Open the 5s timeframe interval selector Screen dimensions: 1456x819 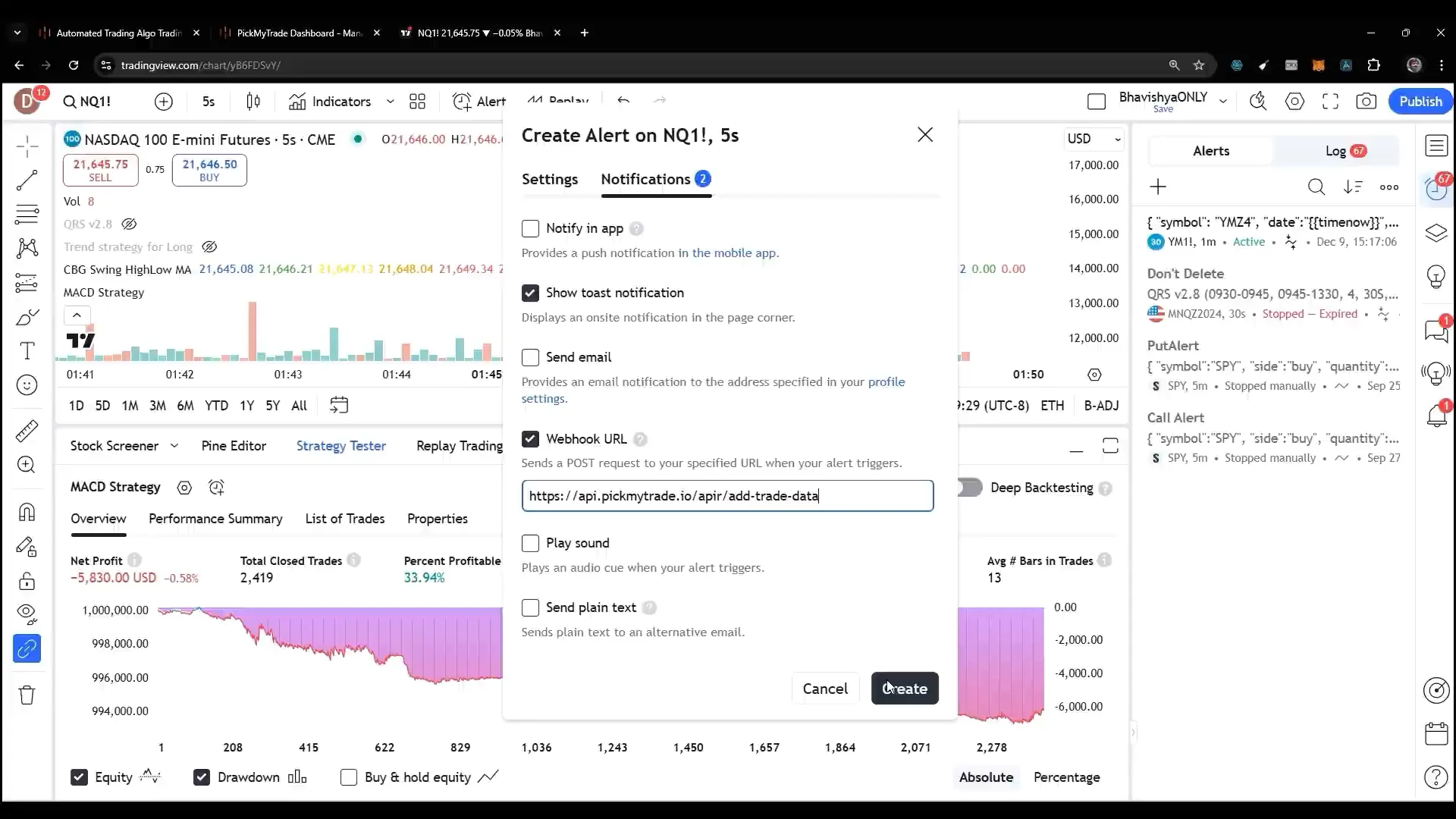click(x=209, y=102)
